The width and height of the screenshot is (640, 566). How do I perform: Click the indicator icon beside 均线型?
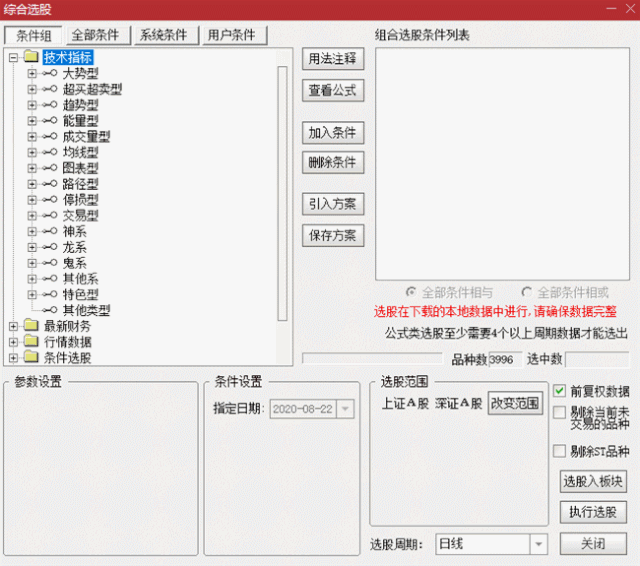(x=50, y=152)
